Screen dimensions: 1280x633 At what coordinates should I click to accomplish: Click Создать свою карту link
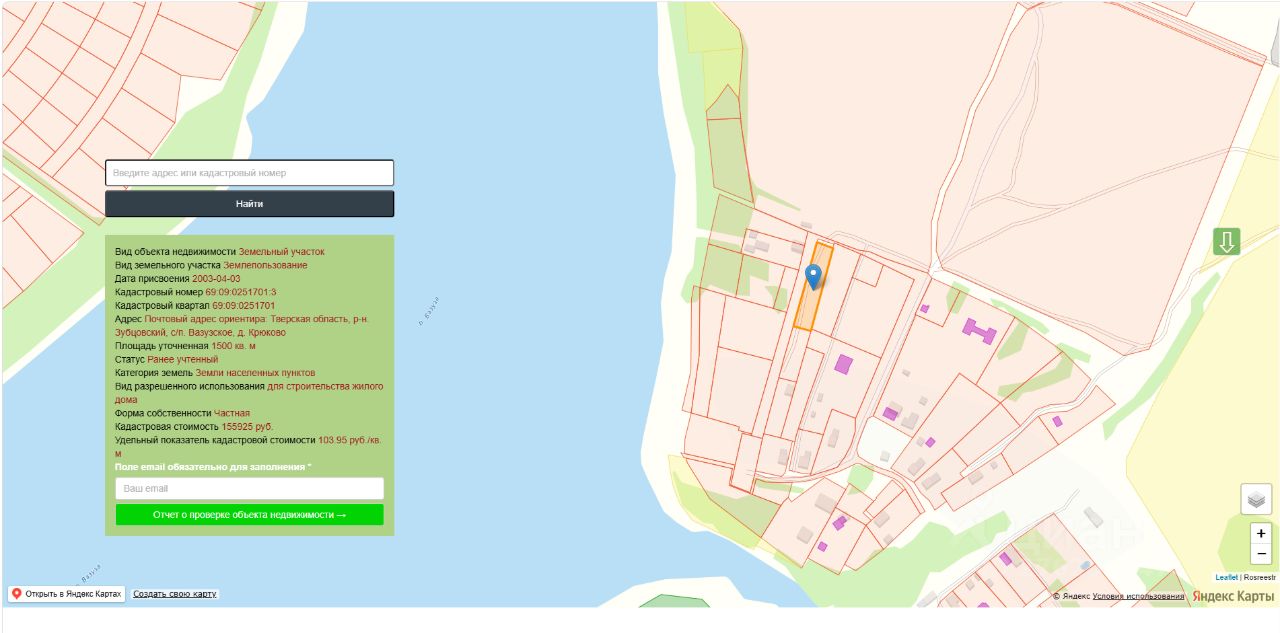pos(175,594)
